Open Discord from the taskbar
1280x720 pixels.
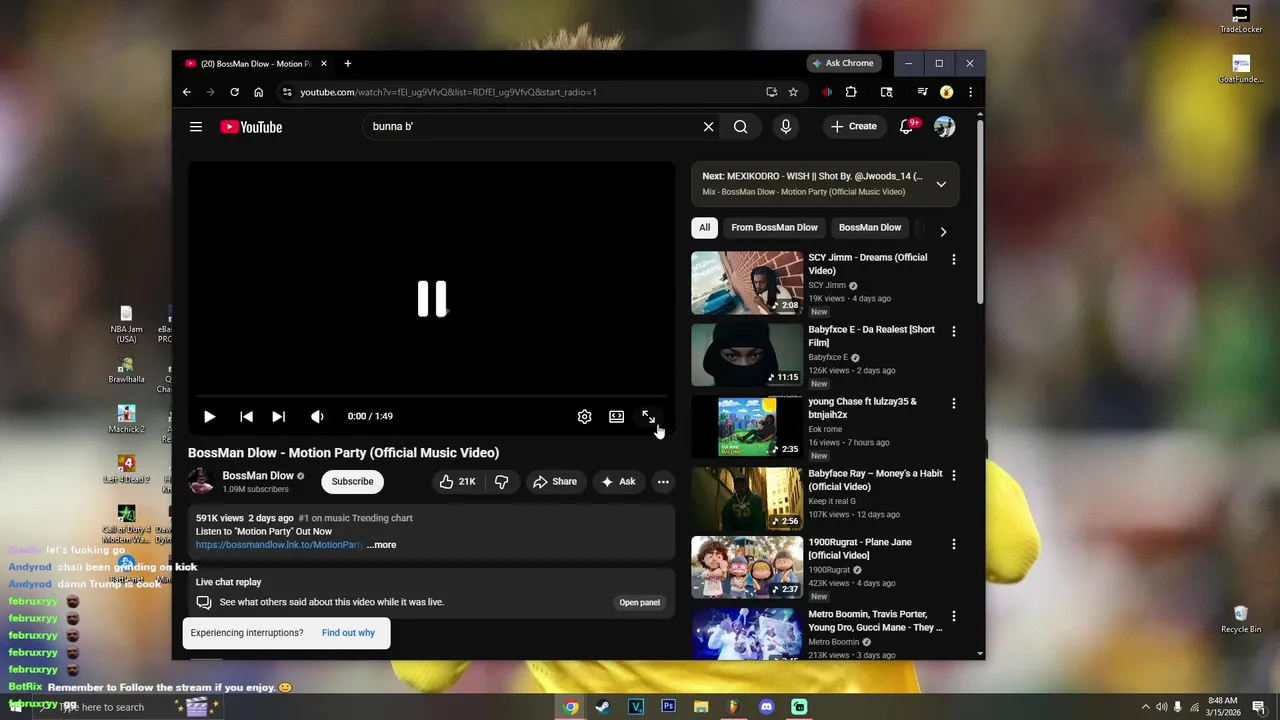(766, 707)
